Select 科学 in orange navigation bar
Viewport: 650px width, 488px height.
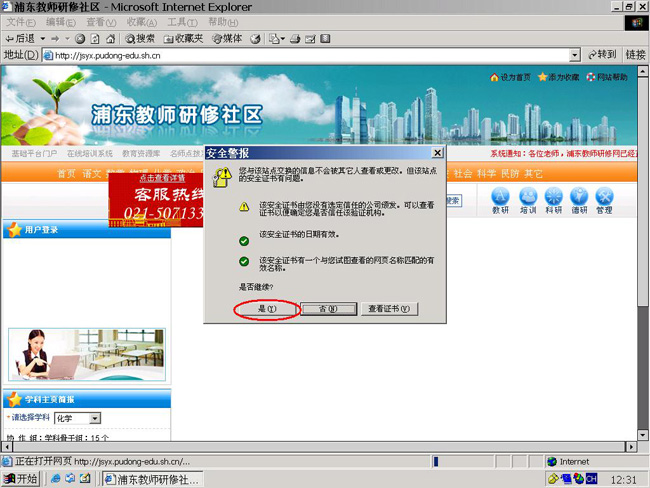click(x=486, y=173)
